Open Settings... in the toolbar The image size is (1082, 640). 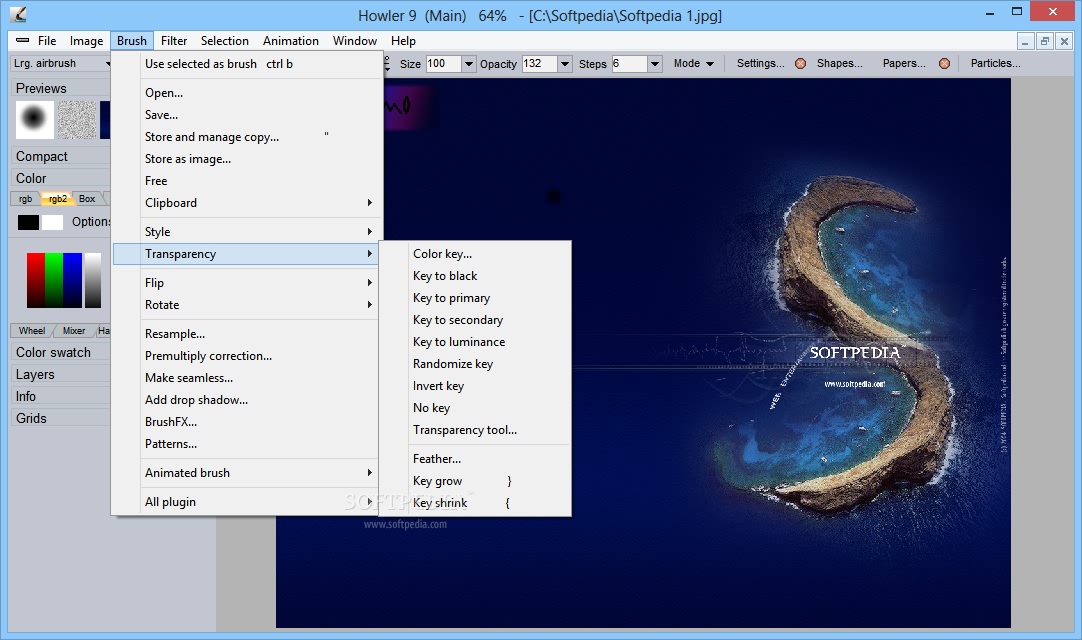point(760,64)
